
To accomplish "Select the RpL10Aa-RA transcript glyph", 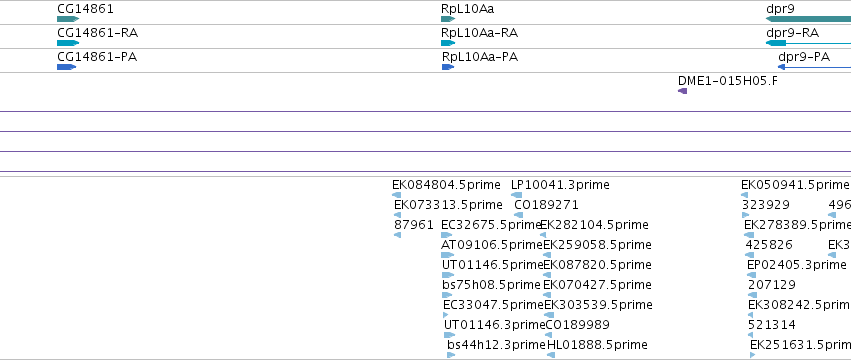I will tap(448, 43).
